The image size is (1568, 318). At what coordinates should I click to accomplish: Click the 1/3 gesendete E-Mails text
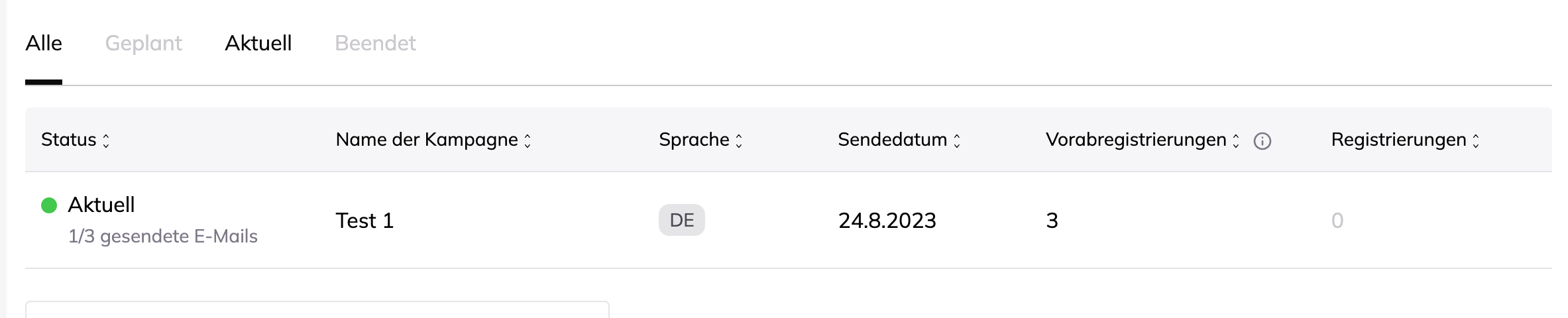tap(163, 237)
